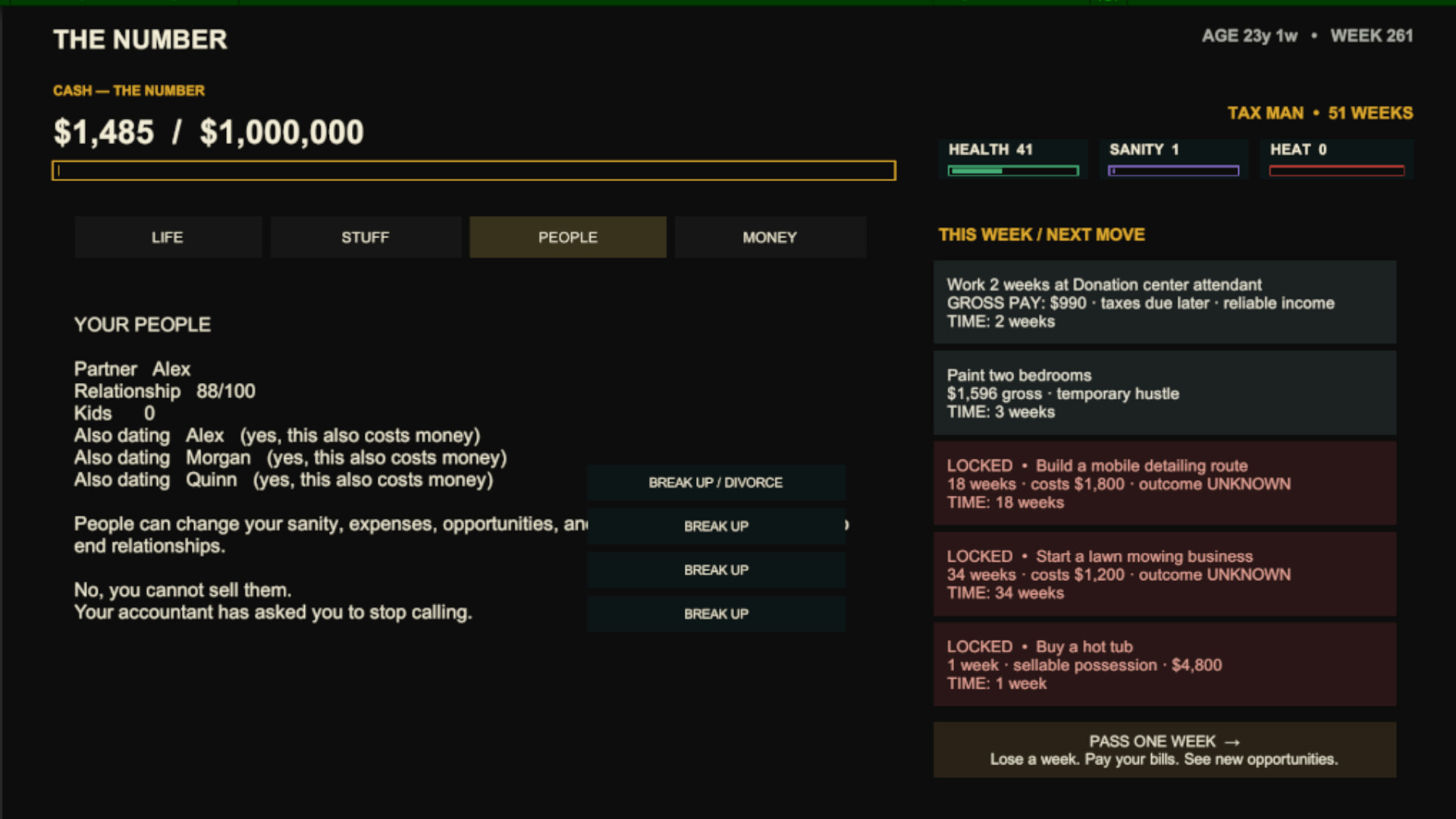
Task: Click the TAX MAN 51 WEEKS countdown
Action: pyautogui.click(x=1320, y=113)
